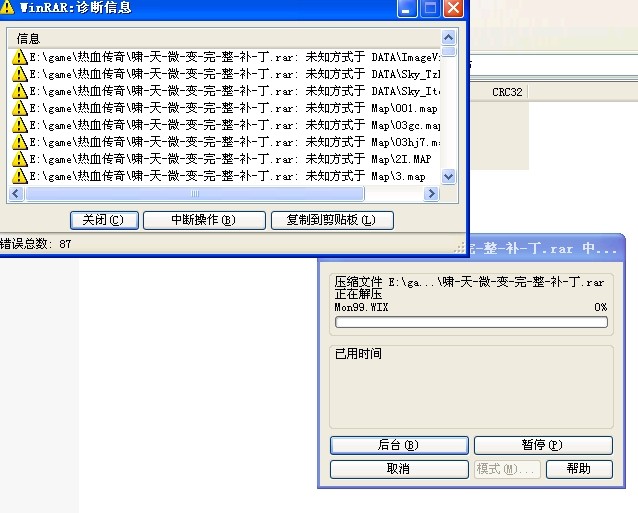This screenshot has height=513, width=638.
Task: Click warning icon of DATA\ImageV row
Action: 19,57
